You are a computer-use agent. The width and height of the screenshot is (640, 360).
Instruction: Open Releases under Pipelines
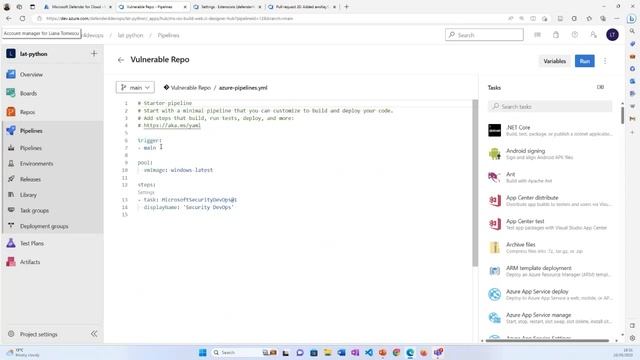click(30, 179)
